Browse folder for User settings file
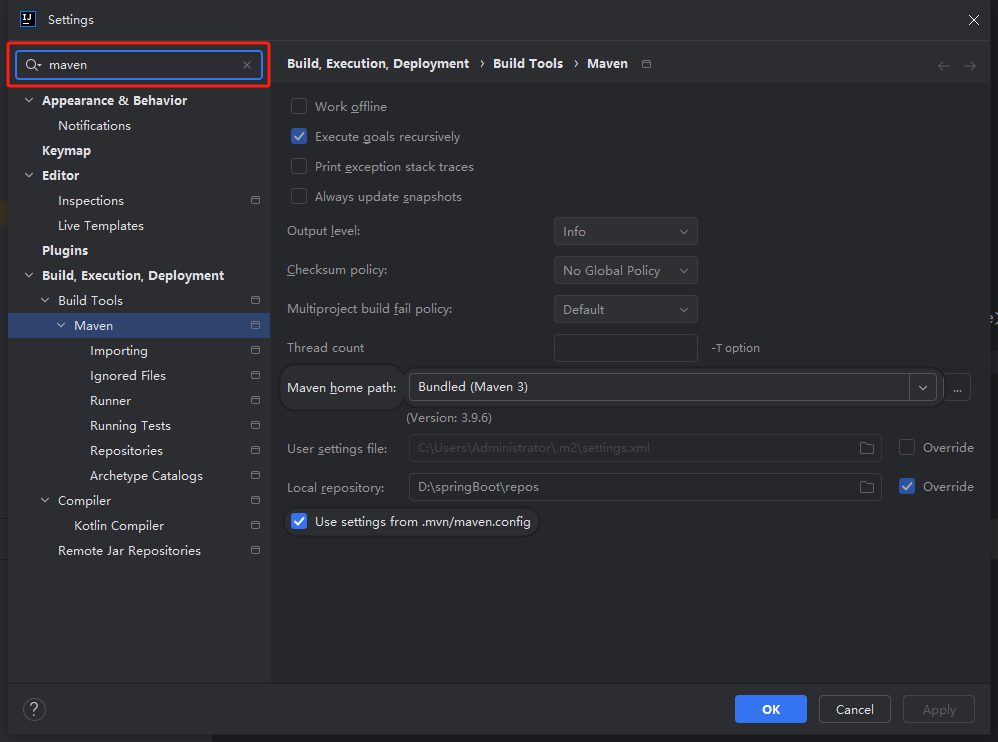 point(866,448)
